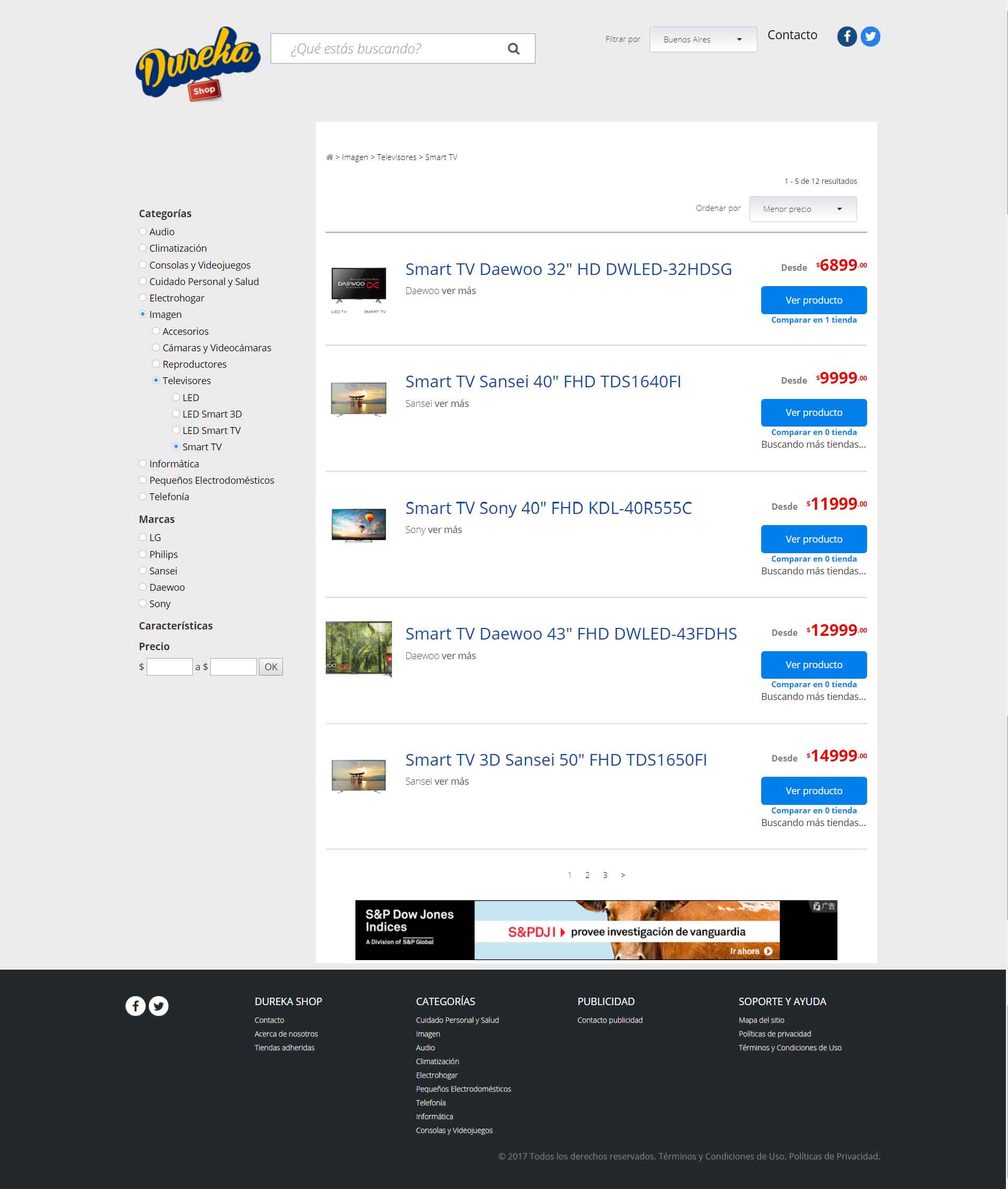Go to results page 3
The image size is (1008, 1189).
(x=604, y=875)
